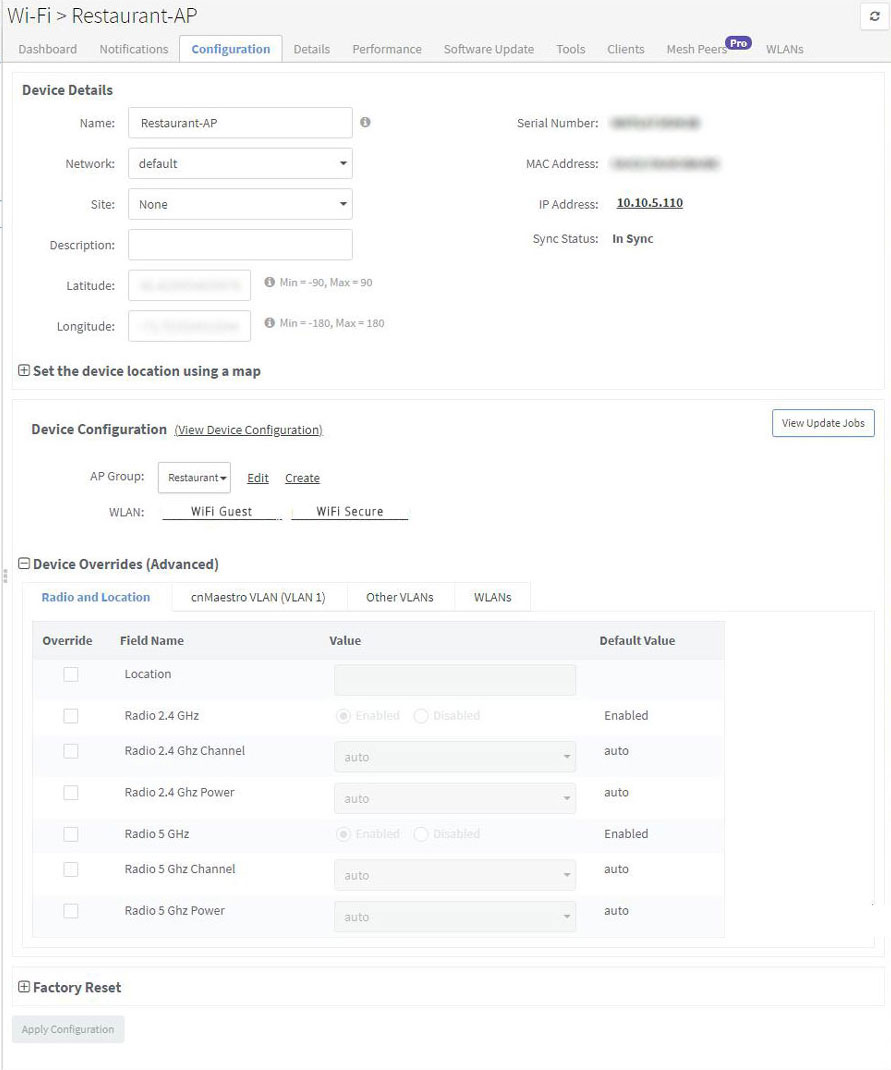Open the IP address 10.10.5.110 link

649,203
